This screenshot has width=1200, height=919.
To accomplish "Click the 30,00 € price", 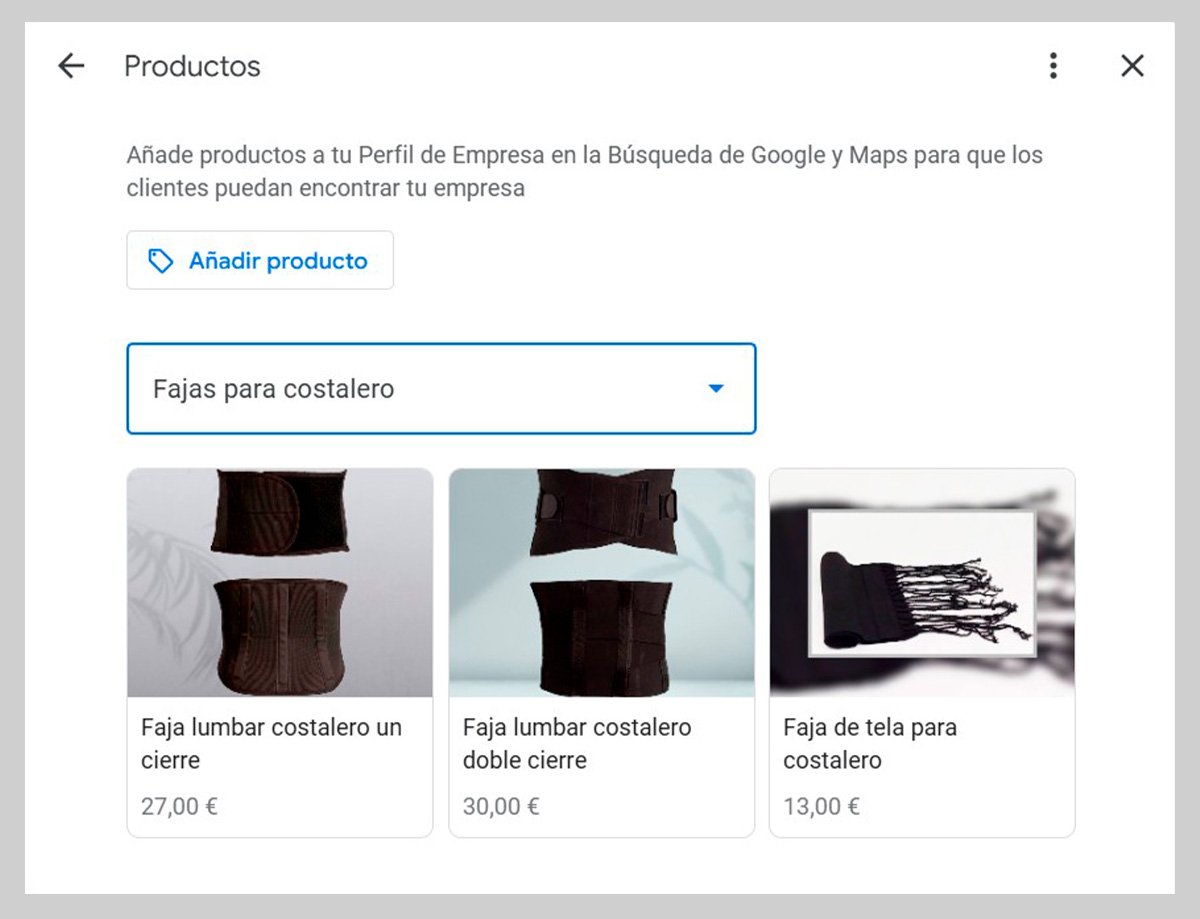I will pos(501,806).
